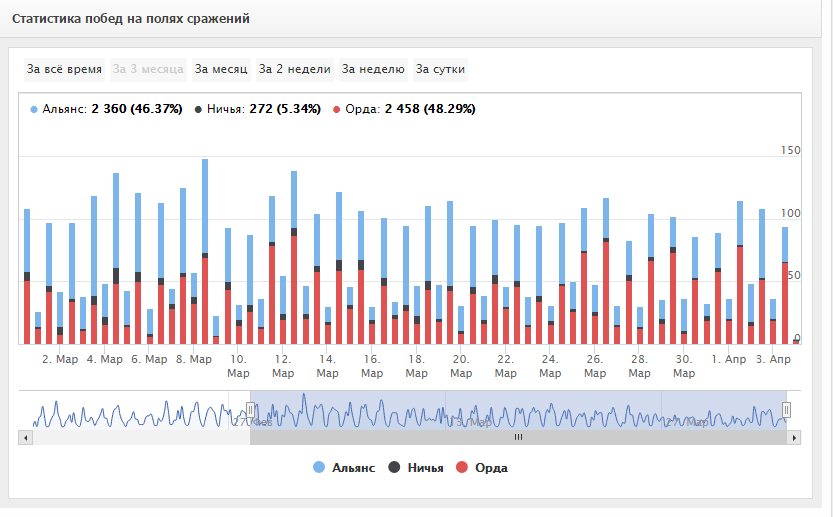Click the blue Альянс legend circle at the bottom
Viewport: 833px width, 517px height.
click(x=319, y=468)
